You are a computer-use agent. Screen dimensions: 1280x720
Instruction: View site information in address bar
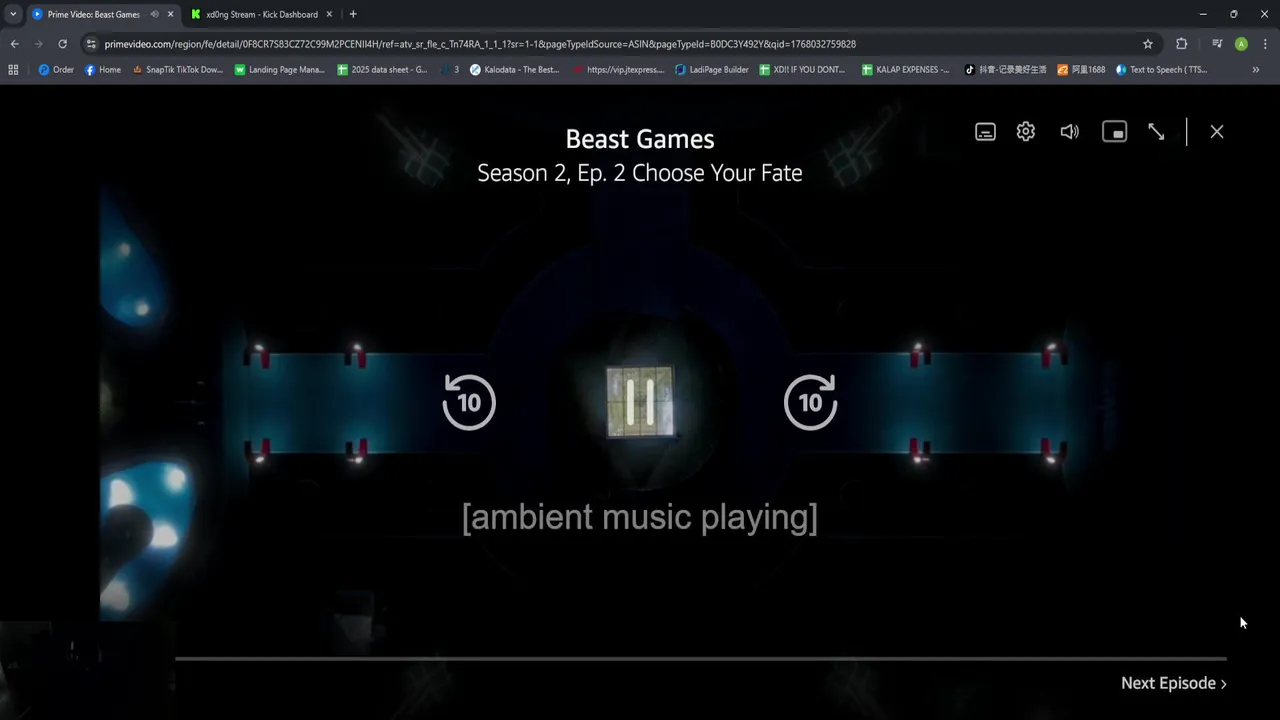(x=91, y=44)
